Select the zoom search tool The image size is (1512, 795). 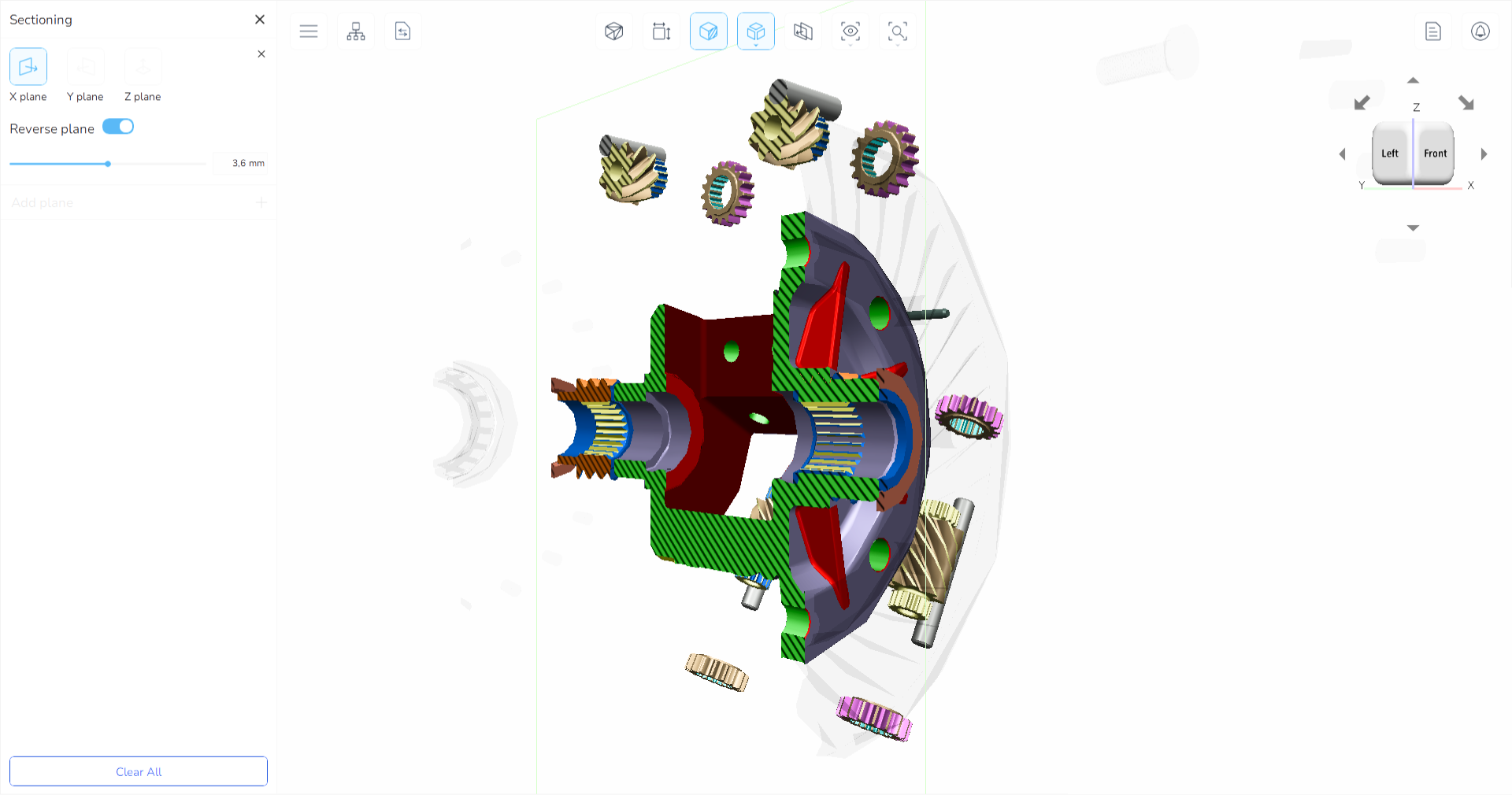[x=897, y=31]
